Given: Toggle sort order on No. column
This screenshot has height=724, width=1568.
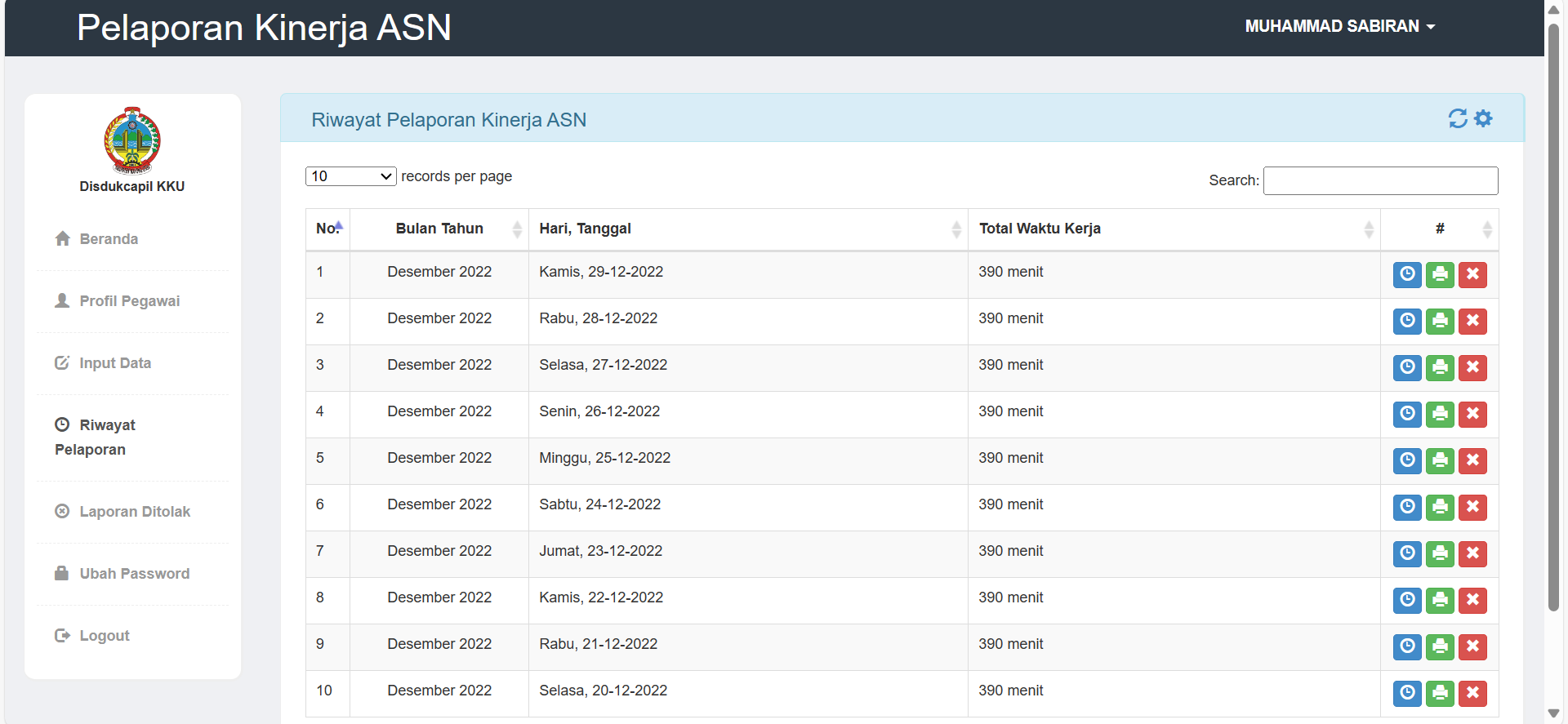Looking at the screenshot, I should [328, 229].
